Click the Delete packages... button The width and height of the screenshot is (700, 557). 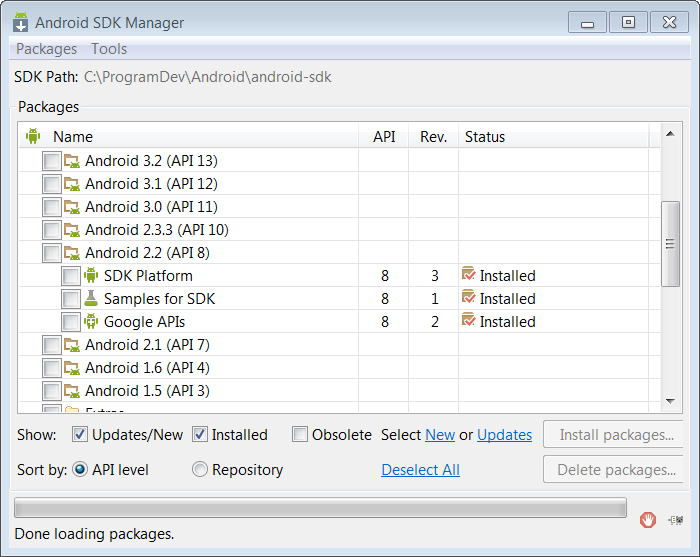click(x=614, y=469)
